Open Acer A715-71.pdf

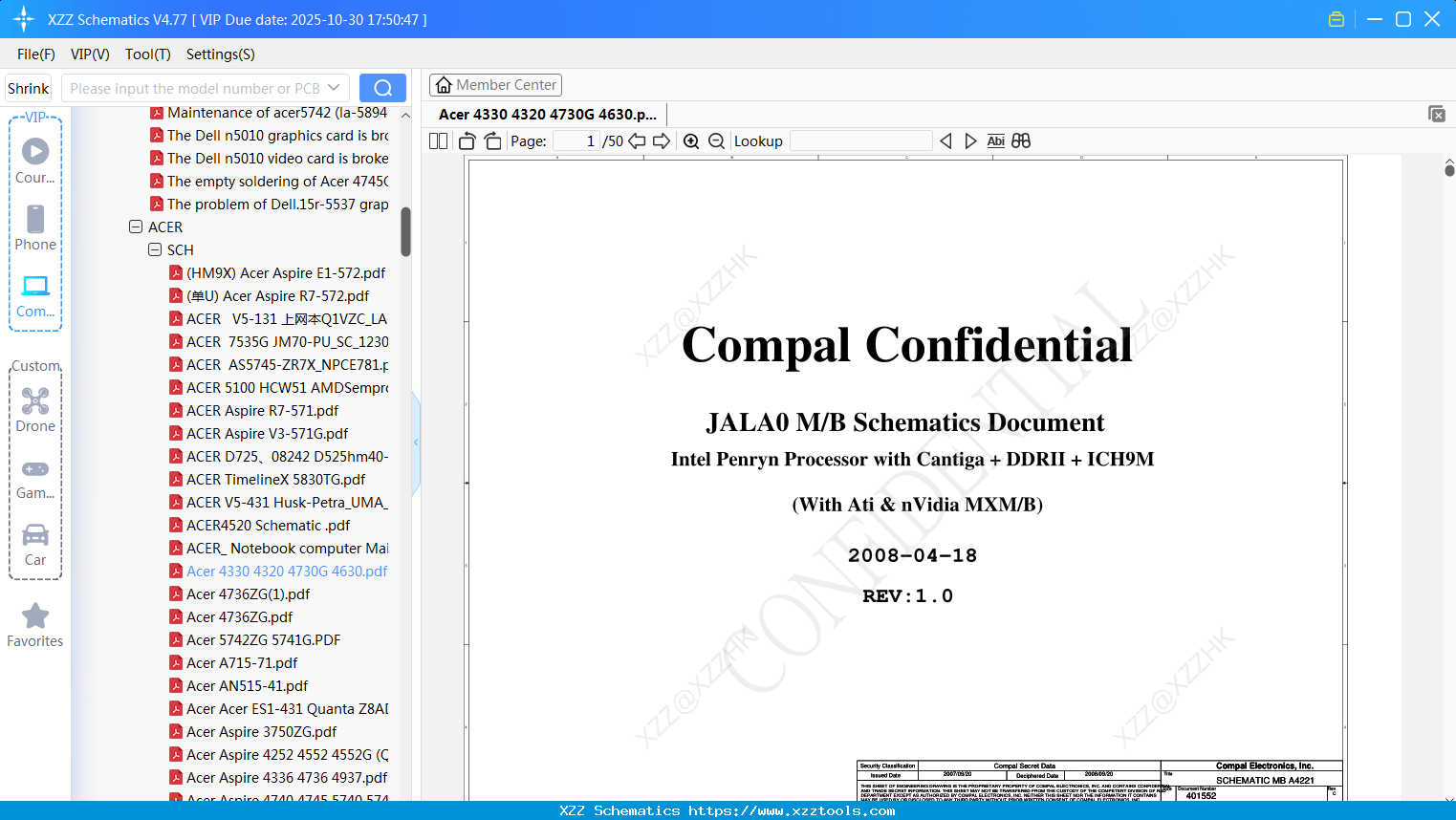pyautogui.click(x=242, y=663)
